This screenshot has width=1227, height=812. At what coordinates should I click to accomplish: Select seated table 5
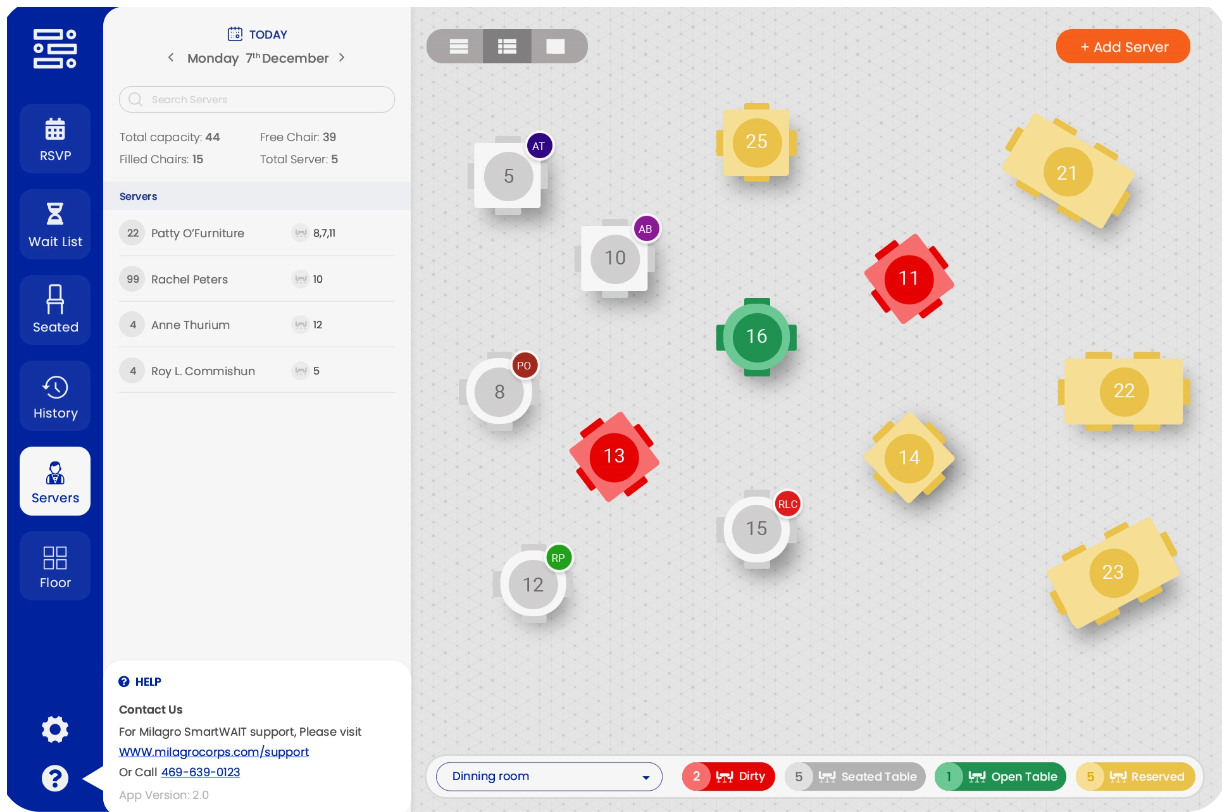(508, 176)
